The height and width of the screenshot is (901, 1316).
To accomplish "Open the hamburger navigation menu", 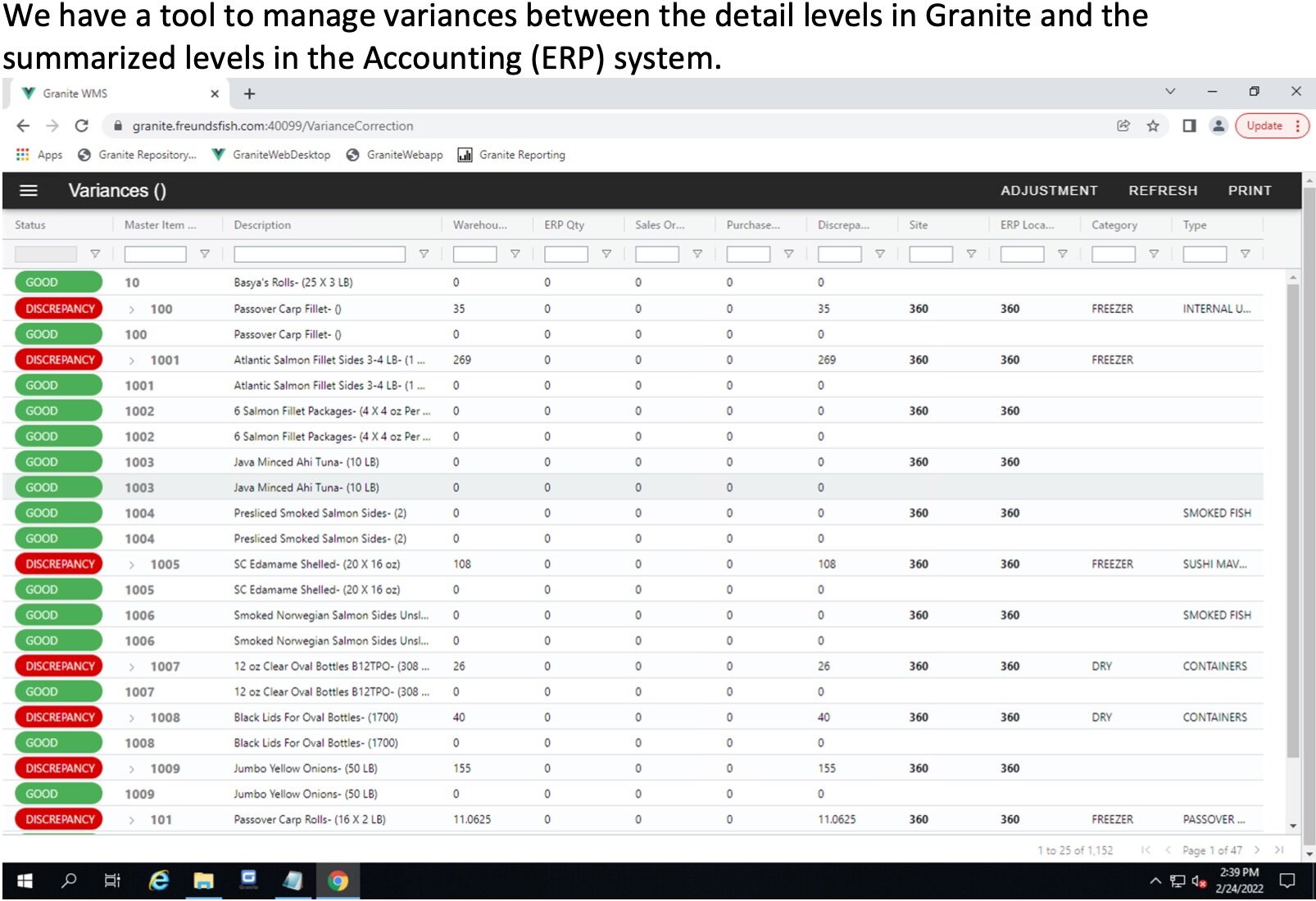I will point(29,191).
